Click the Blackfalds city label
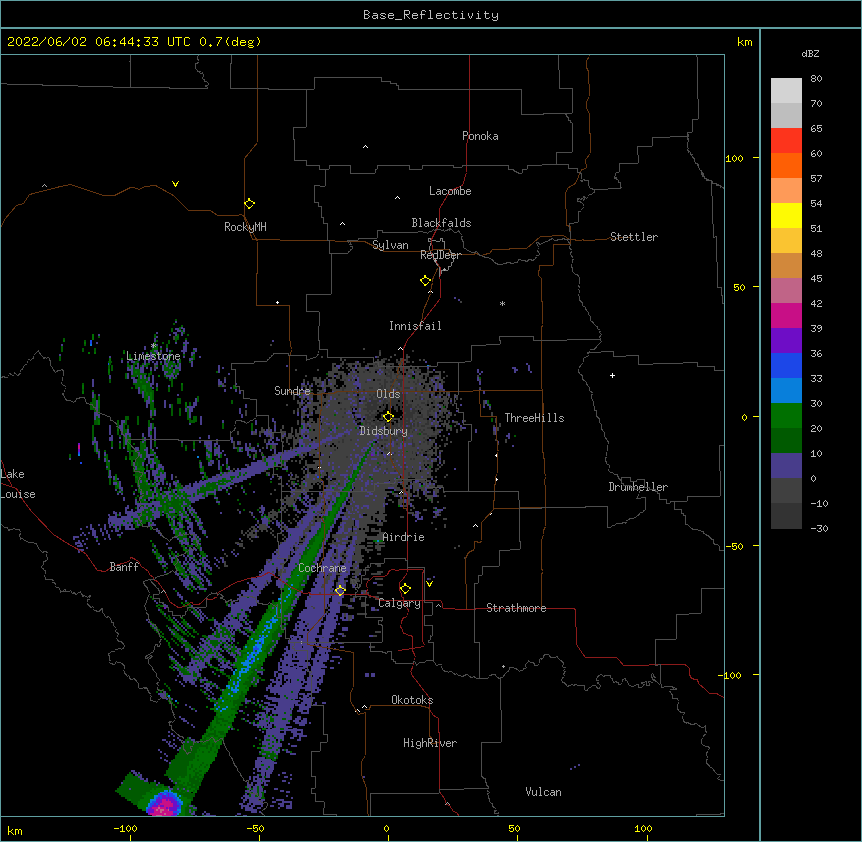Image resolution: width=862 pixels, height=842 pixels. [441, 223]
